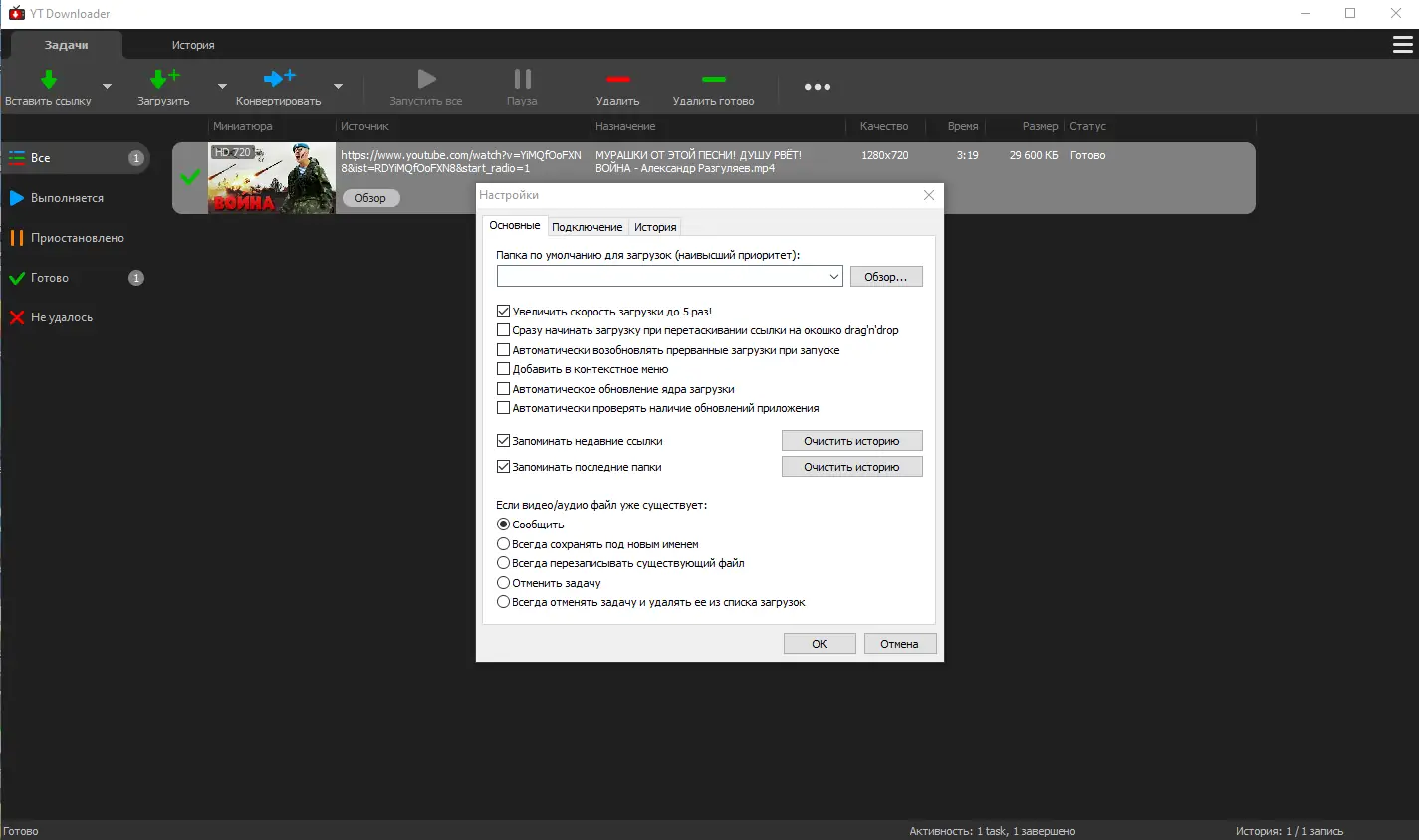
Task: Open the hamburger menu icon
Action: 1402,45
